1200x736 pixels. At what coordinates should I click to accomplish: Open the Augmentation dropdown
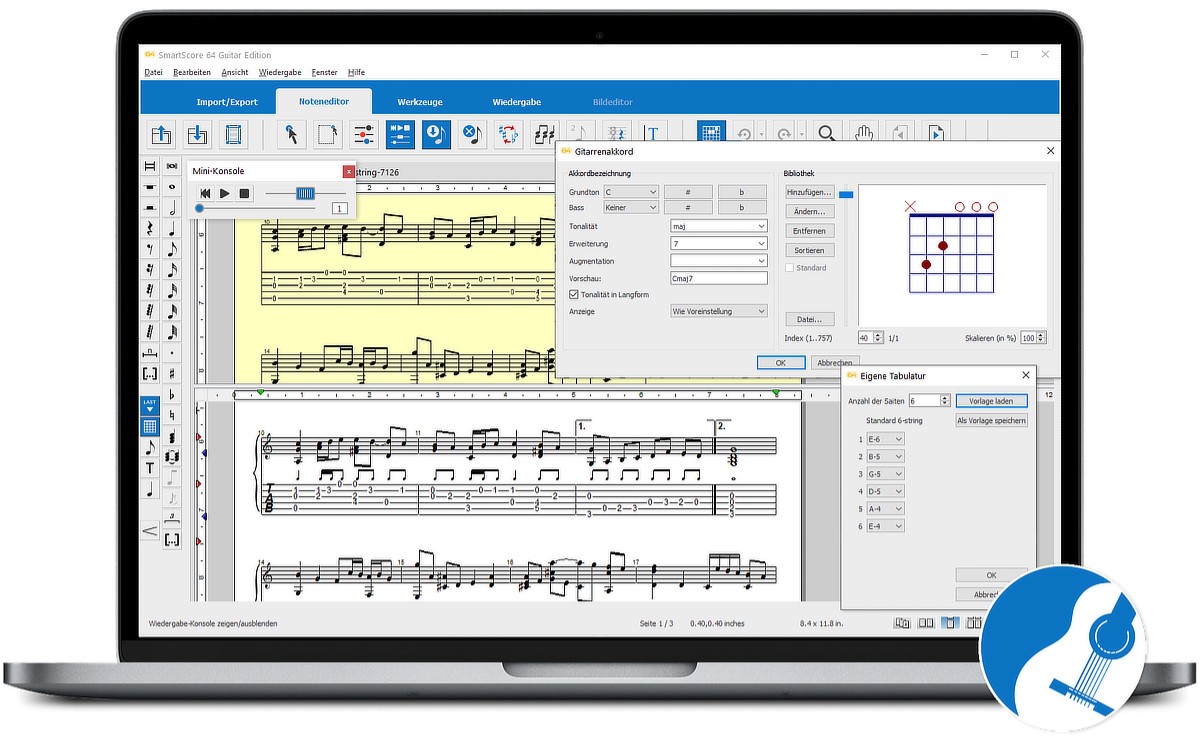pyautogui.click(x=719, y=261)
